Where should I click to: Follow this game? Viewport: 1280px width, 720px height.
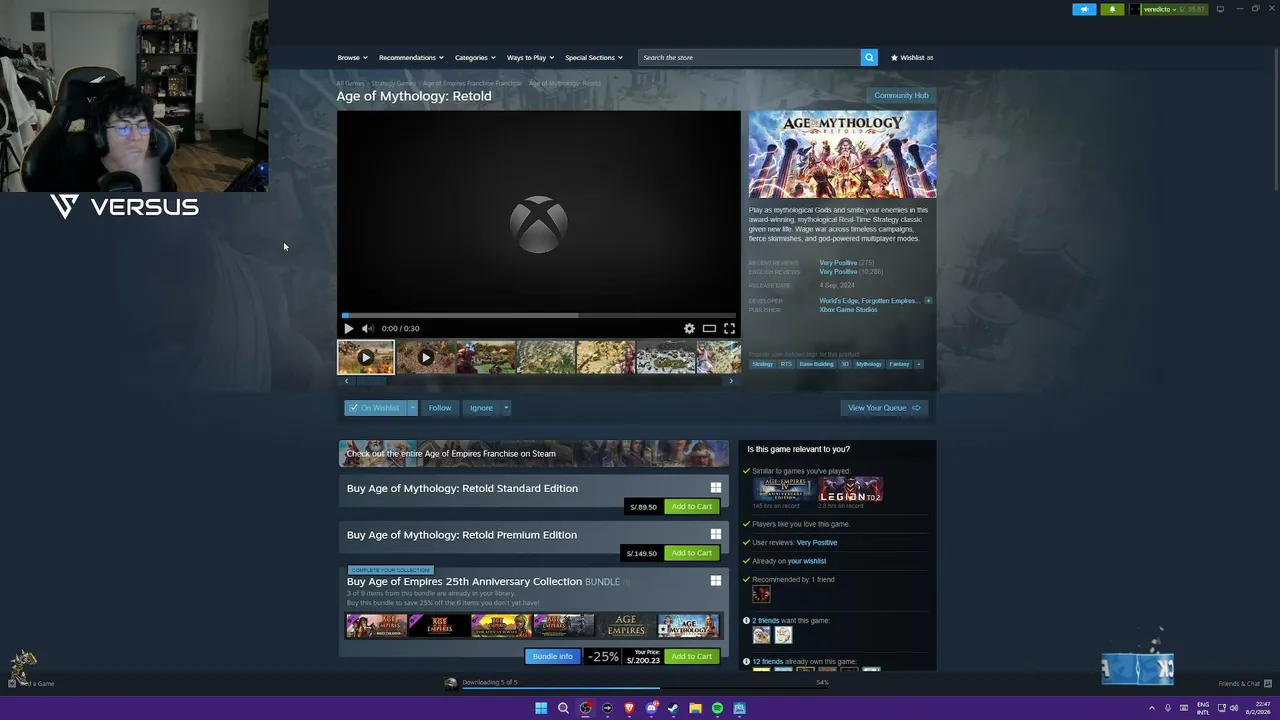click(x=440, y=408)
